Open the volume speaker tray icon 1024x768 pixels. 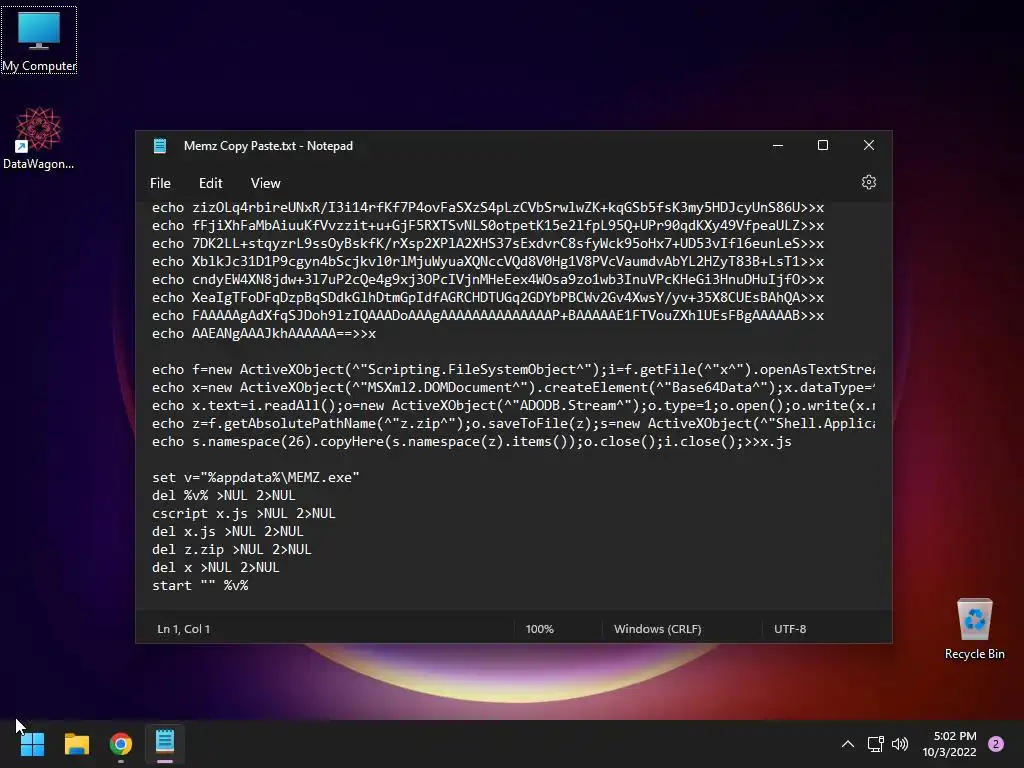click(900, 744)
